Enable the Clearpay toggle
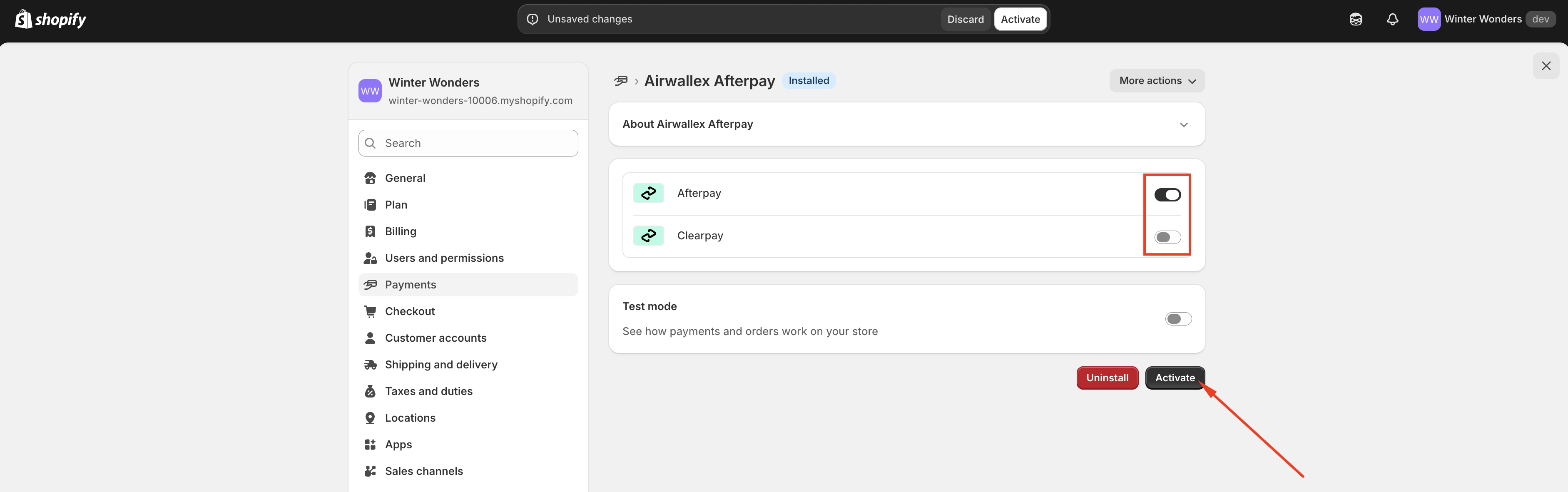Screen dimensions: 1568x492 coord(1167,236)
